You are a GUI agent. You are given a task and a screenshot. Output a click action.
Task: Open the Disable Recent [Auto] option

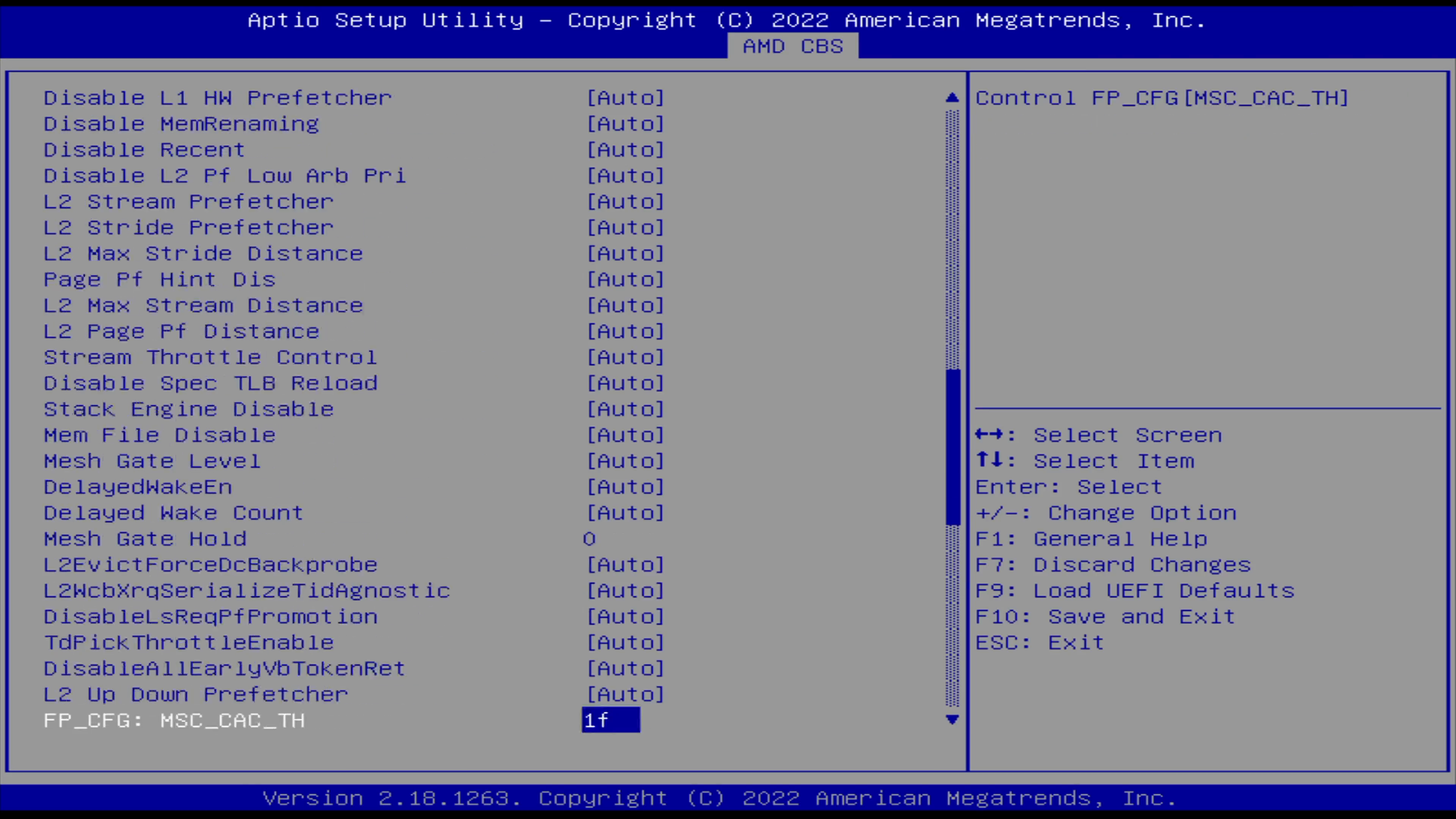pyautogui.click(x=626, y=150)
